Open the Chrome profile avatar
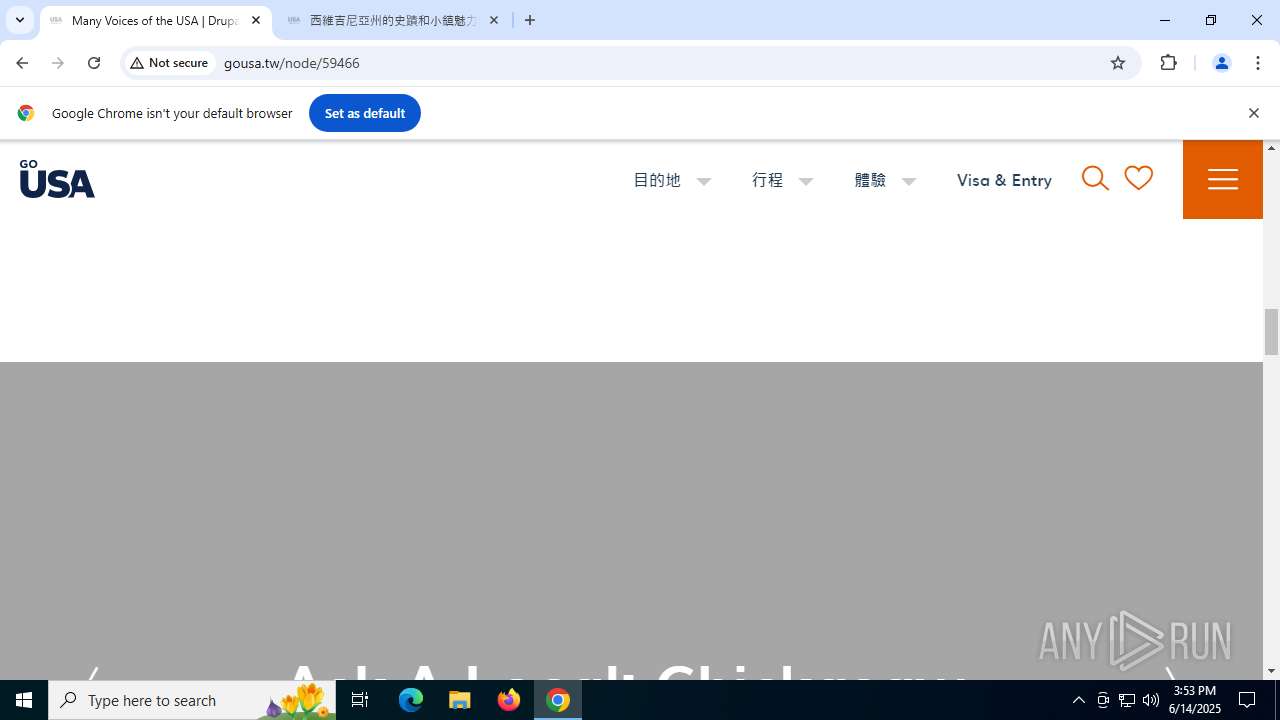The height and width of the screenshot is (720, 1280). click(x=1221, y=63)
